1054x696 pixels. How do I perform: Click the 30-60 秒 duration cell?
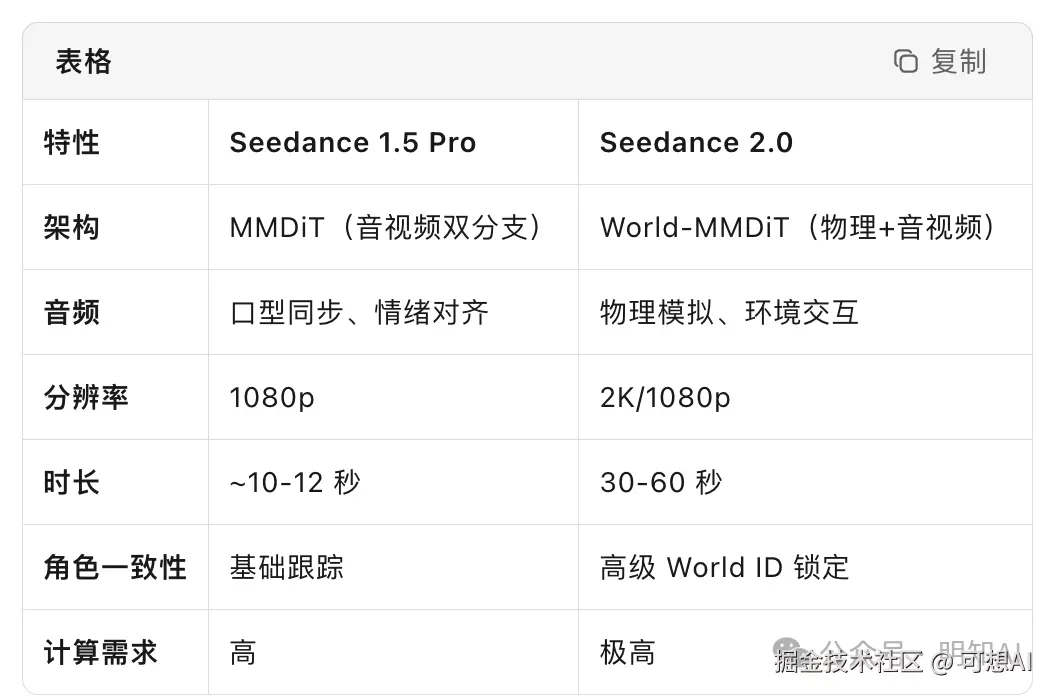(661, 483)
